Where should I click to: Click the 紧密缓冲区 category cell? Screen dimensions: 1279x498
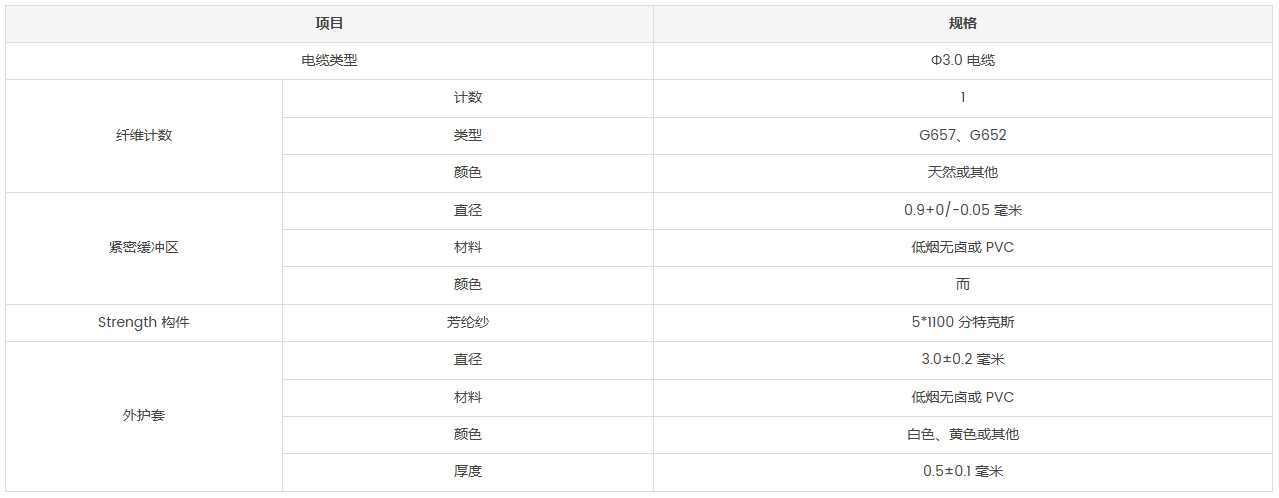click(144, 247)
